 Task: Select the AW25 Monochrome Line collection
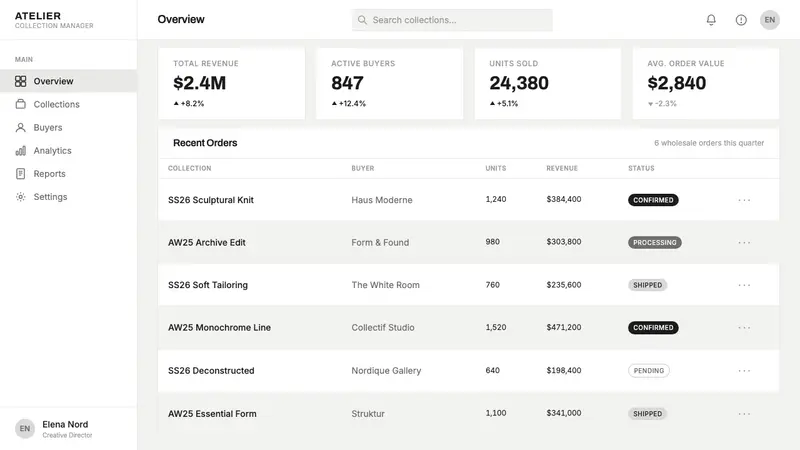(219, 328)
